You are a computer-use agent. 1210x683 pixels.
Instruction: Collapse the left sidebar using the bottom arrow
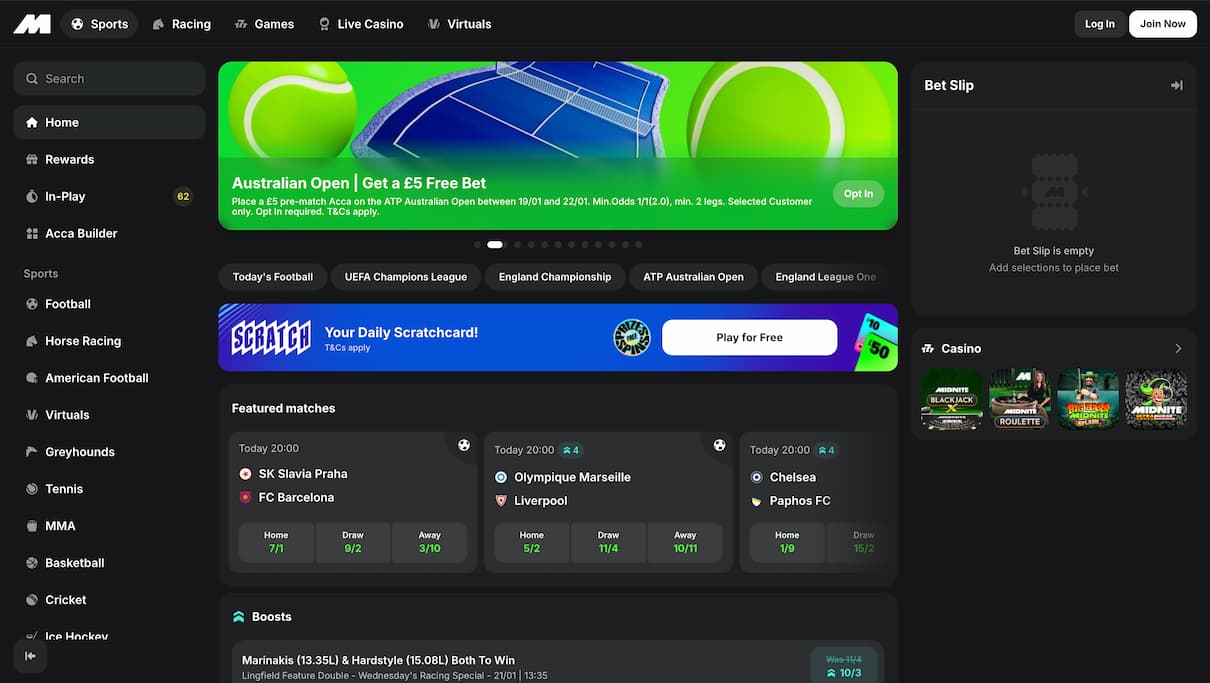[x=29, y=656]
